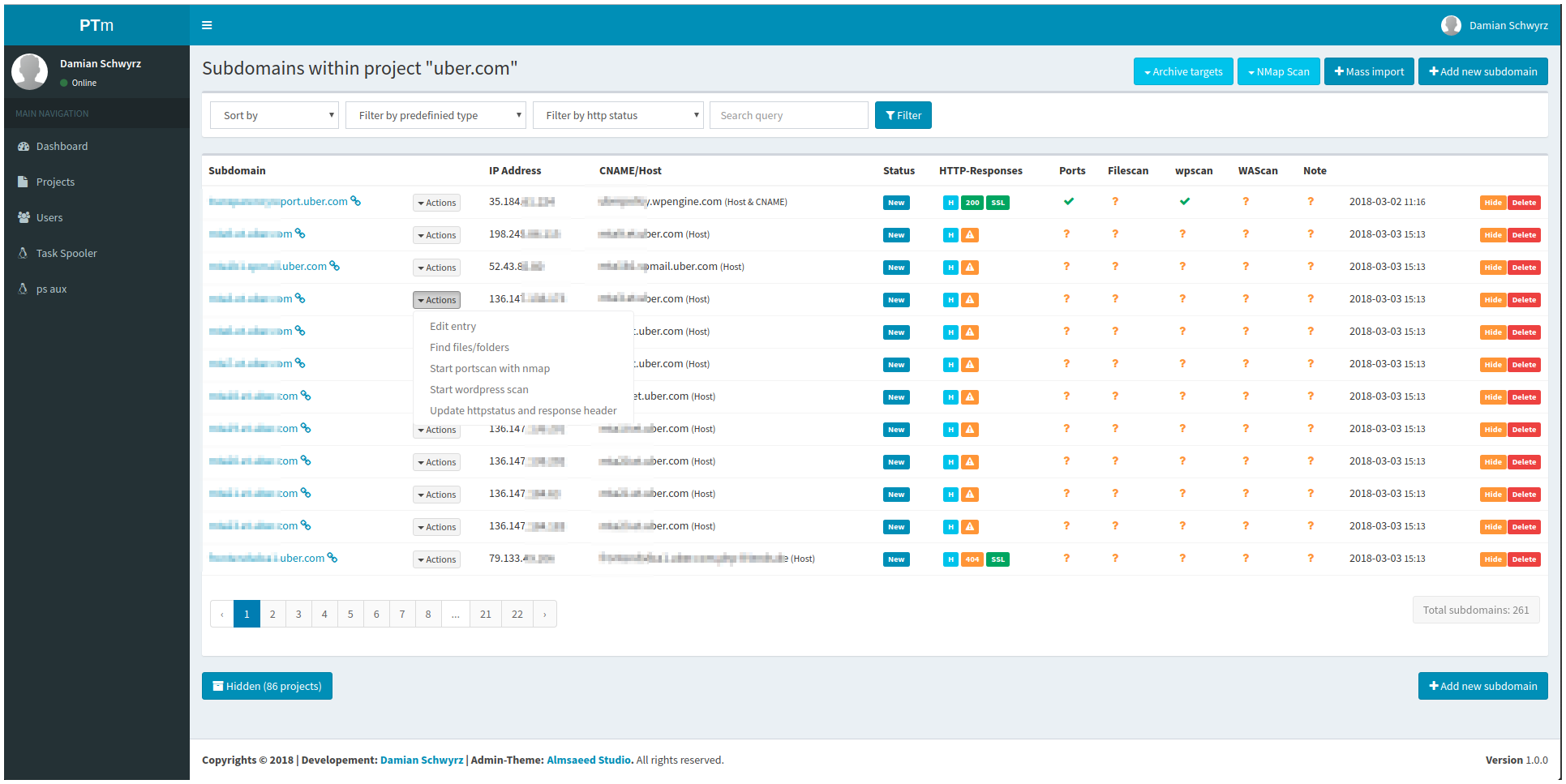The height and width of the screenshot is (784, 1566).
Task: Click the profile picture in the sidebar
Action: click(x=30, y=72)
